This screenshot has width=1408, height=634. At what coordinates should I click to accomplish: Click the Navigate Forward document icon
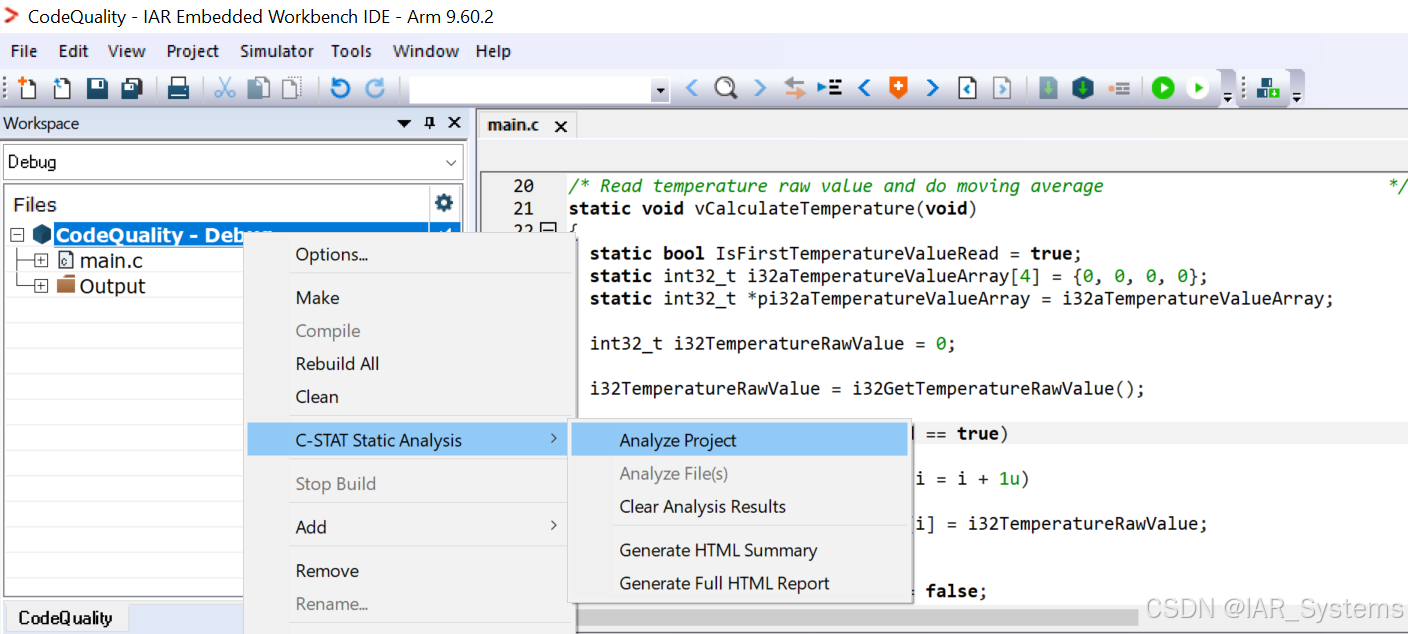tap(1001, 89)
